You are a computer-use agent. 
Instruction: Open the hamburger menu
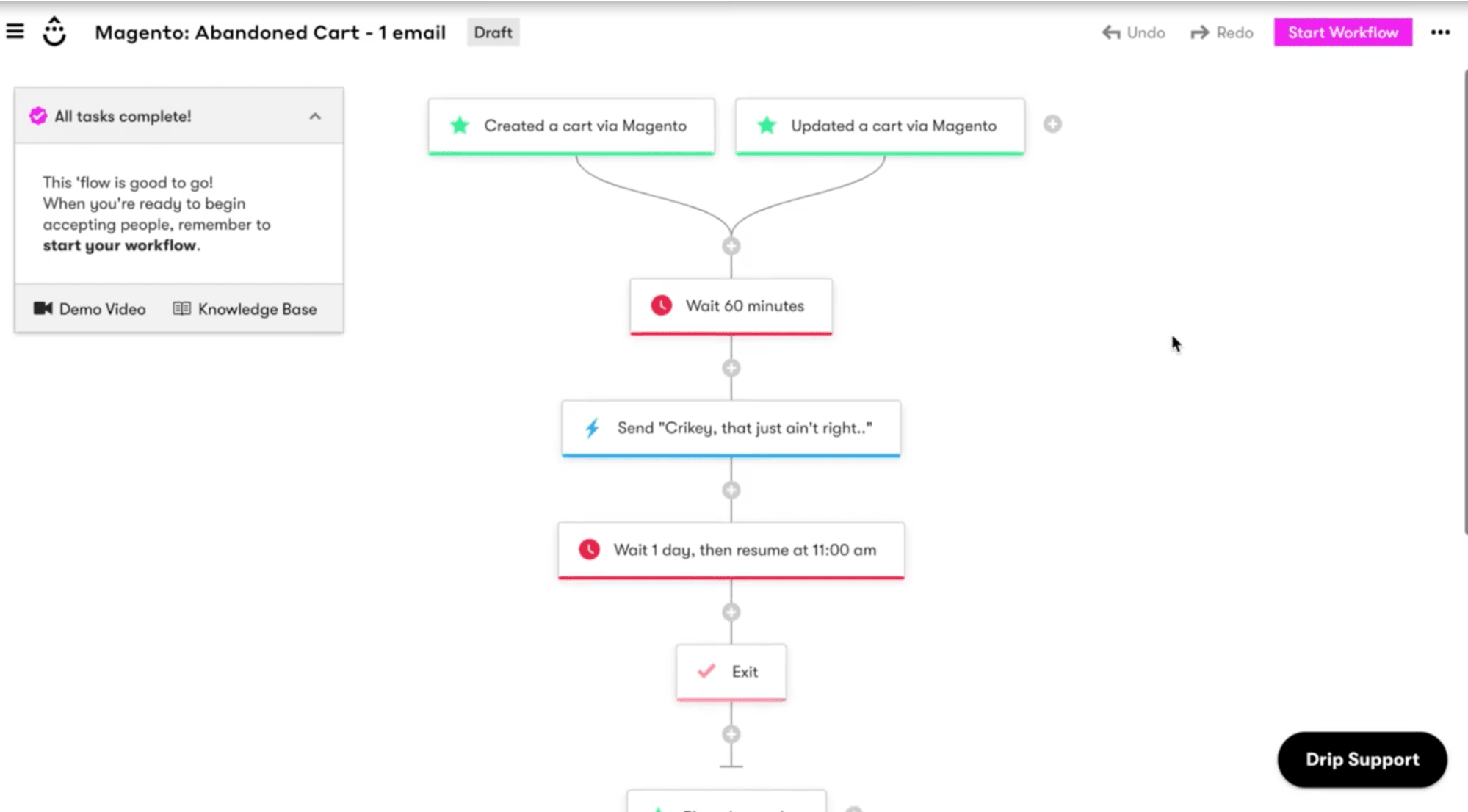[15, 32]
